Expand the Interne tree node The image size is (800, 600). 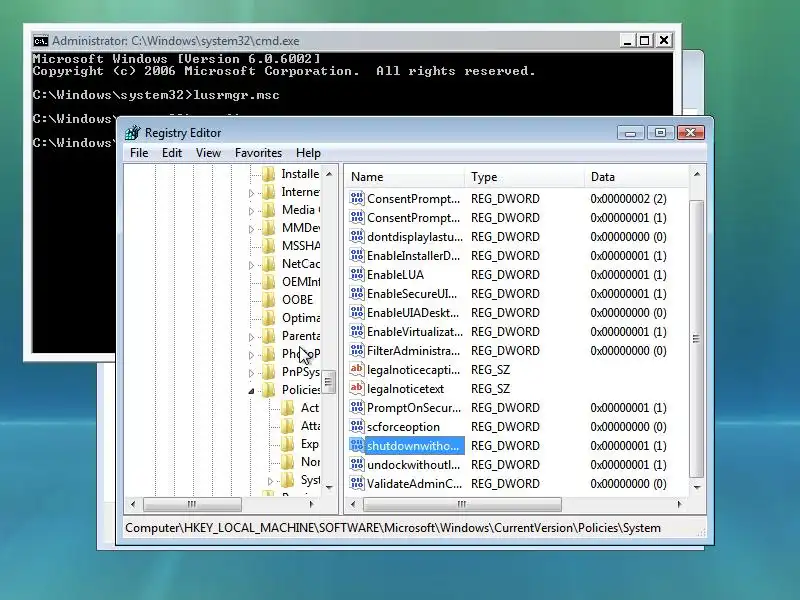tap(251, 193)
